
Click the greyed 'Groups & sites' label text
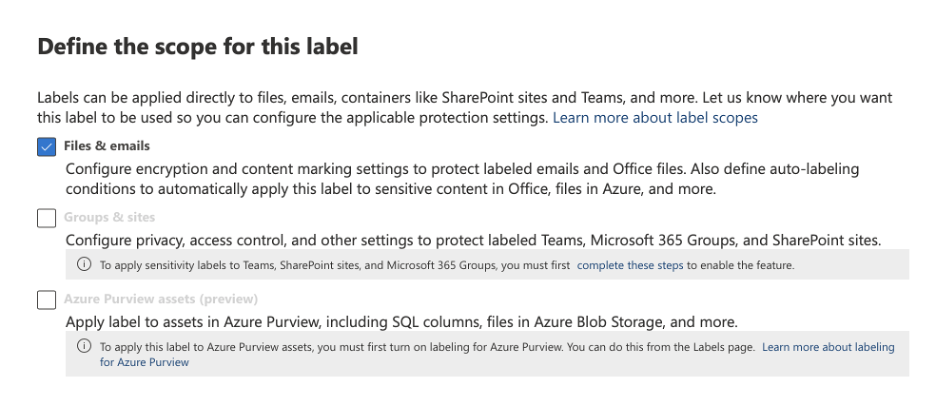(109, 217)
